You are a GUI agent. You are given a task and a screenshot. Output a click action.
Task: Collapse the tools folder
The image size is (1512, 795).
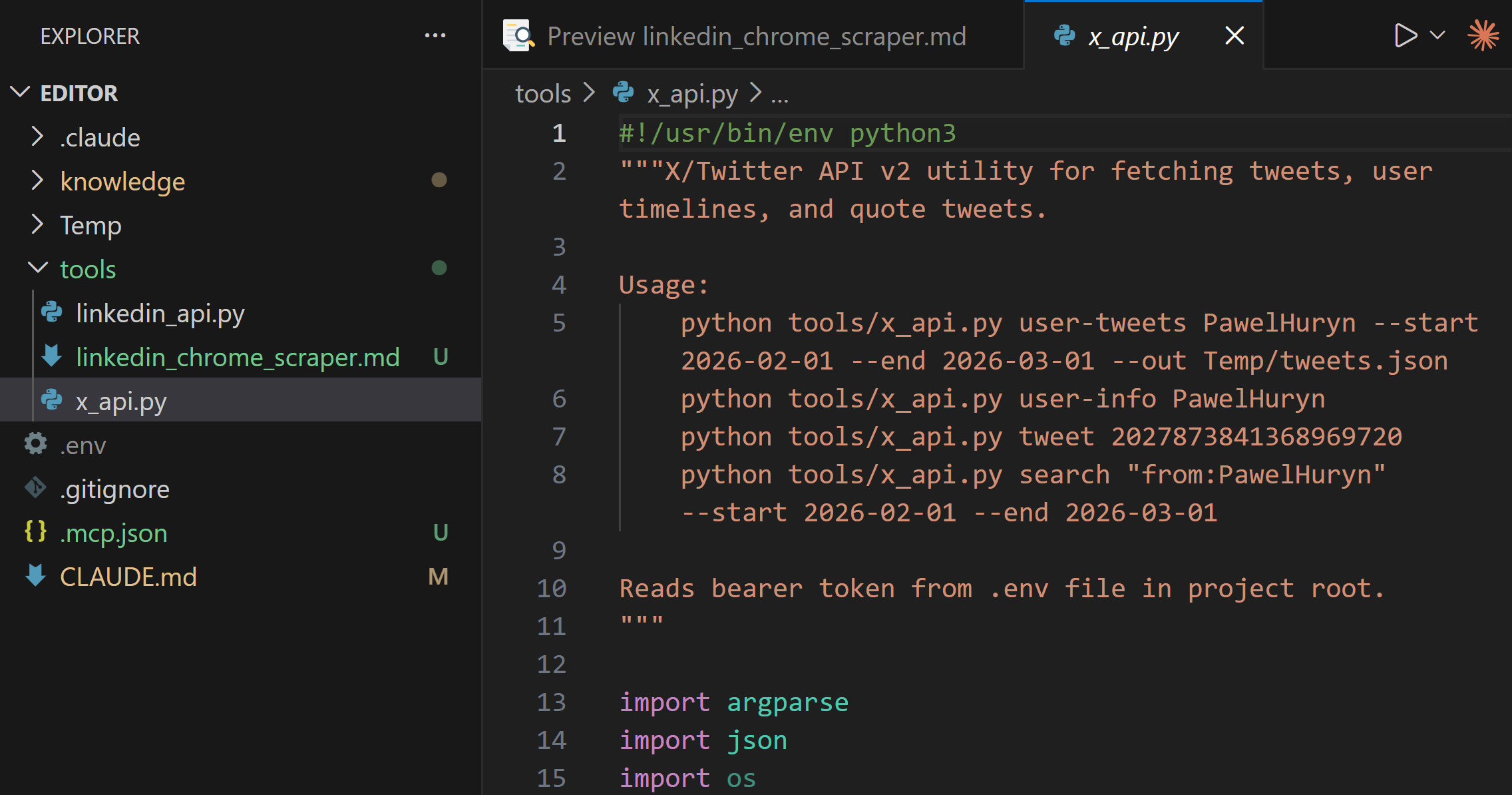point(38,269)
